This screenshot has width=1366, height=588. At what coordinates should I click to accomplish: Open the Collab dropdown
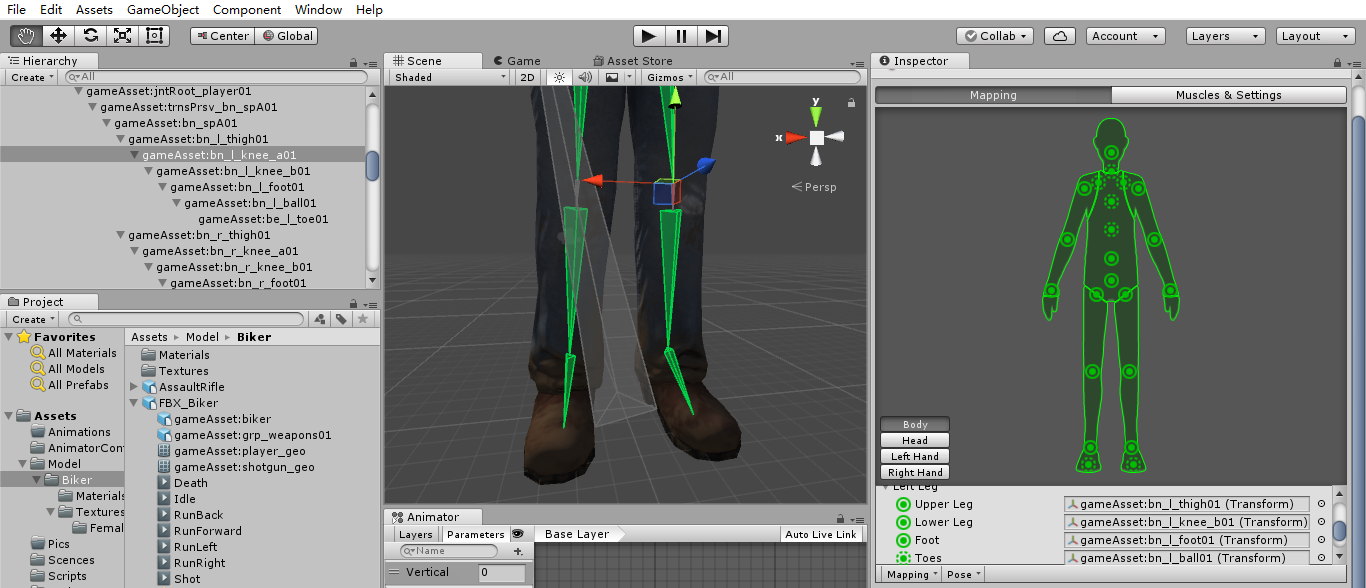995,36
